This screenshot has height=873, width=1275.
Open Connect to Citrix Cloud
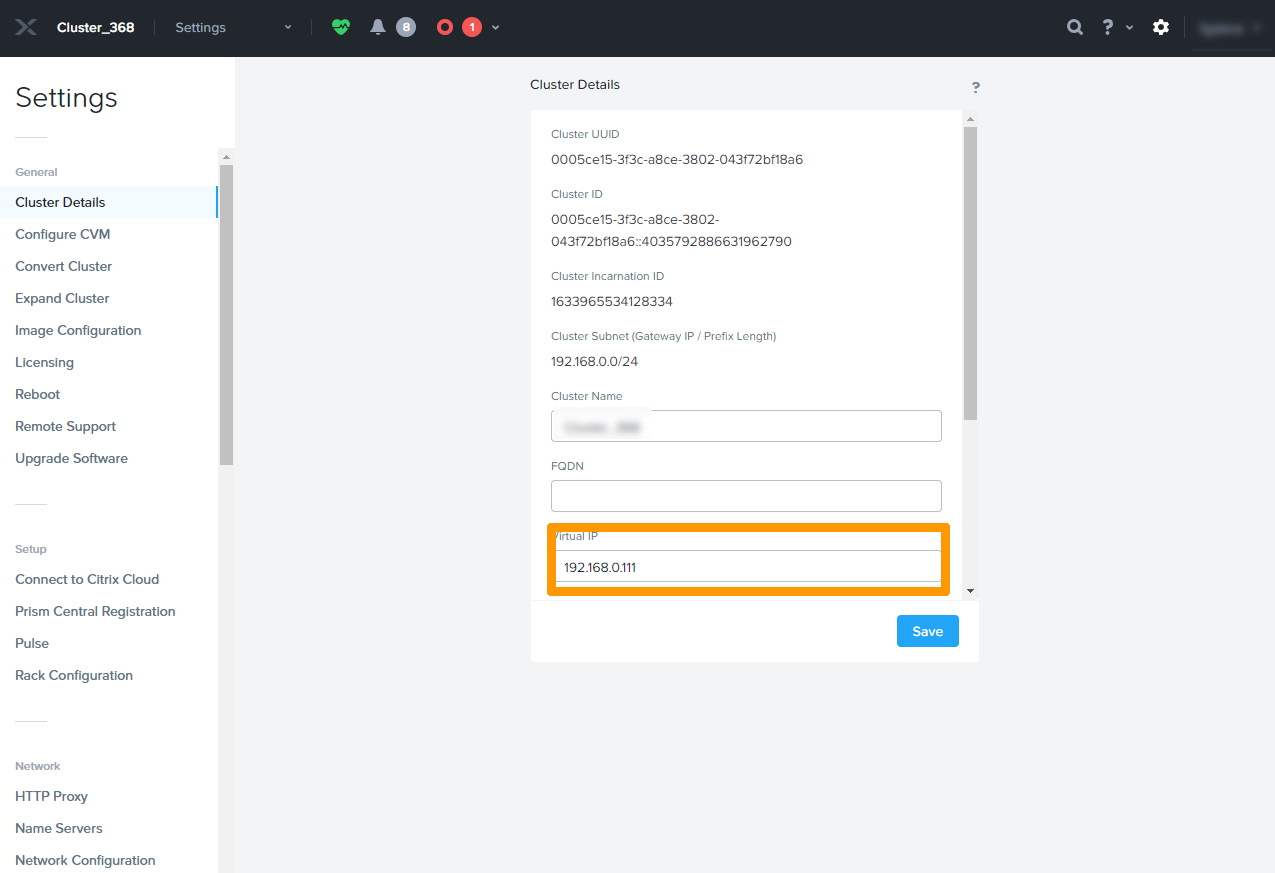point(87,579)
